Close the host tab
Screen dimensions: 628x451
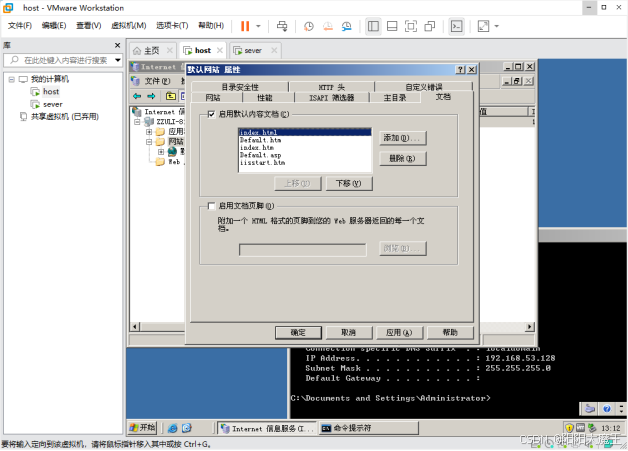click(219, 50)
